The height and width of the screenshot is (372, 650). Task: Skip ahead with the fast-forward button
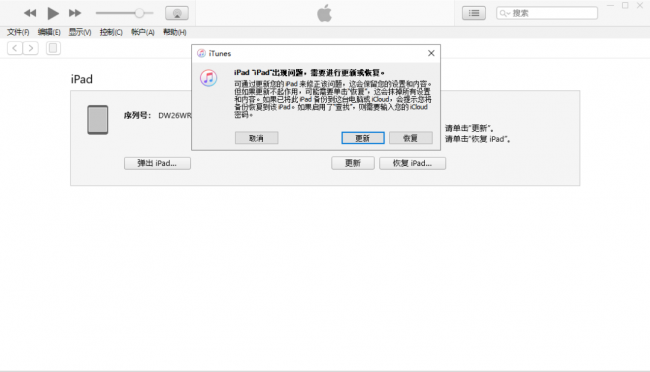tap(75, 13)
